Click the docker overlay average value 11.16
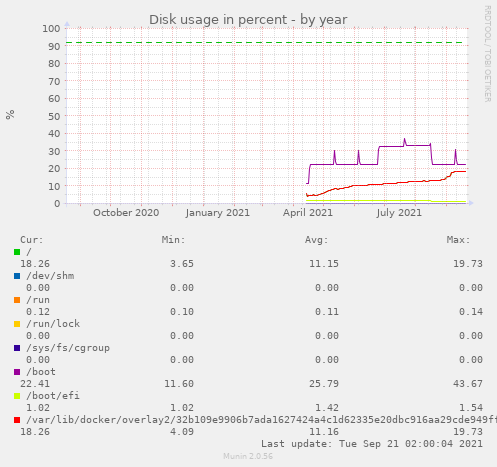 coord(324,432)
